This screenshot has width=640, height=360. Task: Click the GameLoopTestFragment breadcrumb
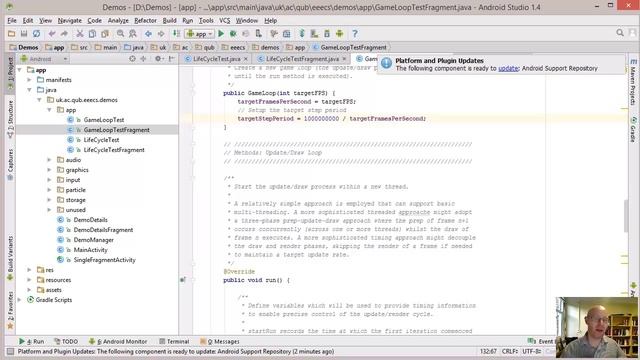pos(349,47)
